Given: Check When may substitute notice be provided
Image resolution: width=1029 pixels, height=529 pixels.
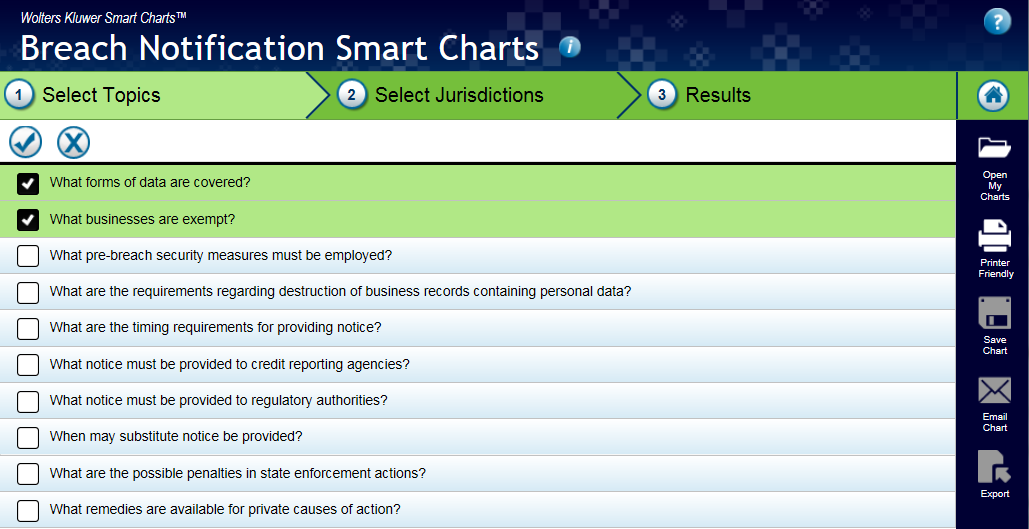Looking at the screenshot, I should click(28, 437).
